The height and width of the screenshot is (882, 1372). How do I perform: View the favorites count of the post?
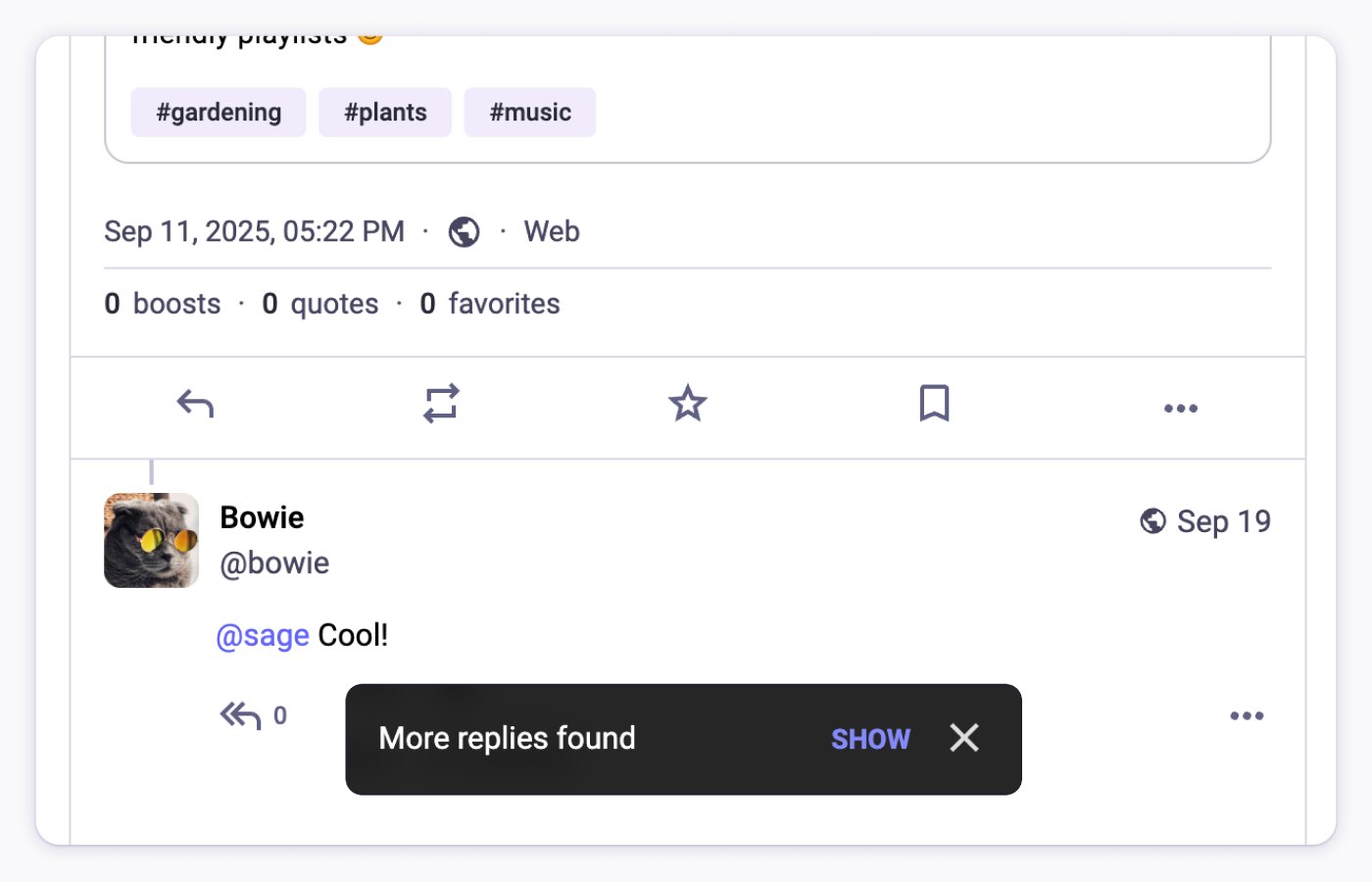pyautogui.click(x=490, y=303)
